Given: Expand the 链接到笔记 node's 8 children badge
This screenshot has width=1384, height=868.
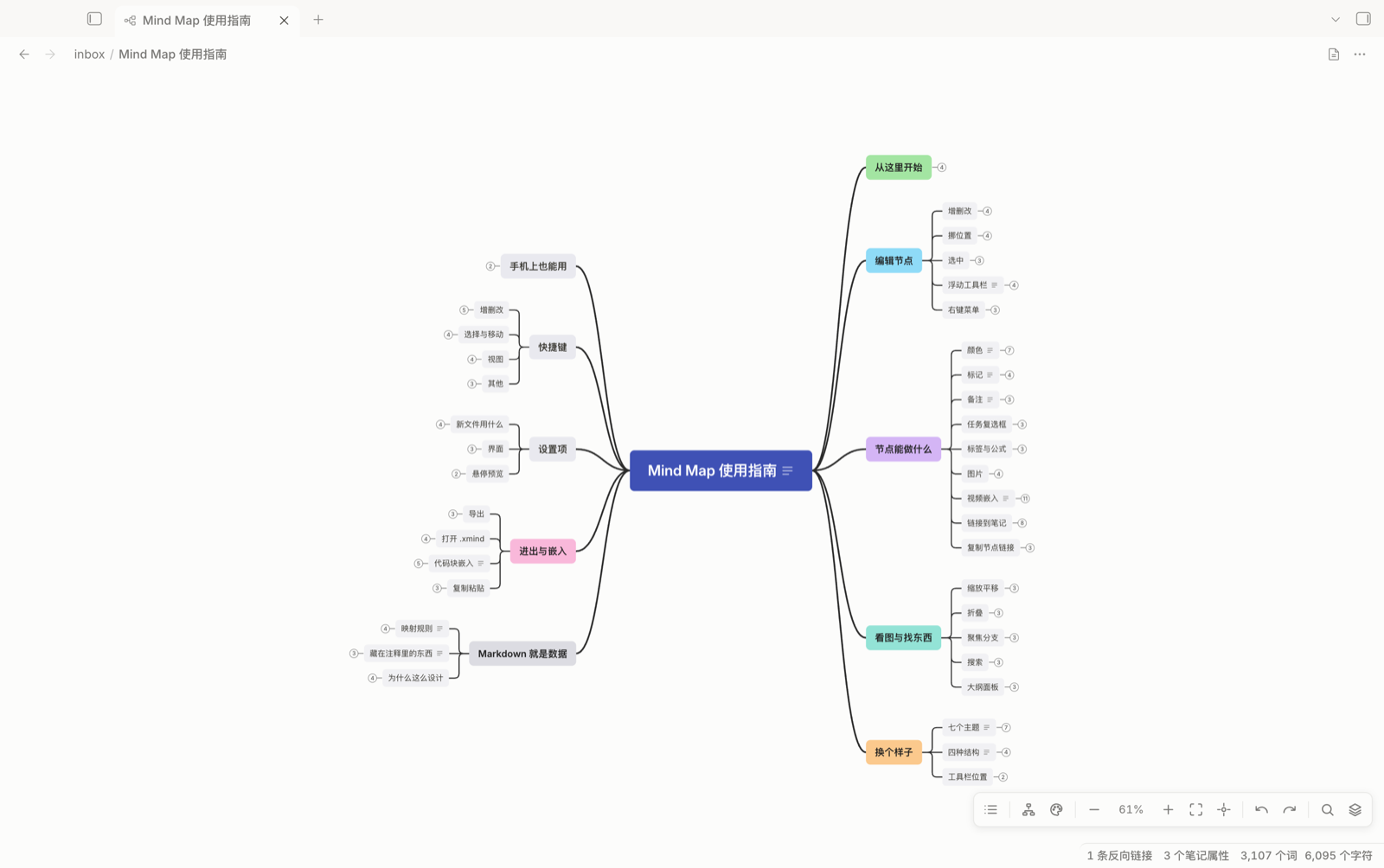Looking at the screenshot, I should [1022, 523].
